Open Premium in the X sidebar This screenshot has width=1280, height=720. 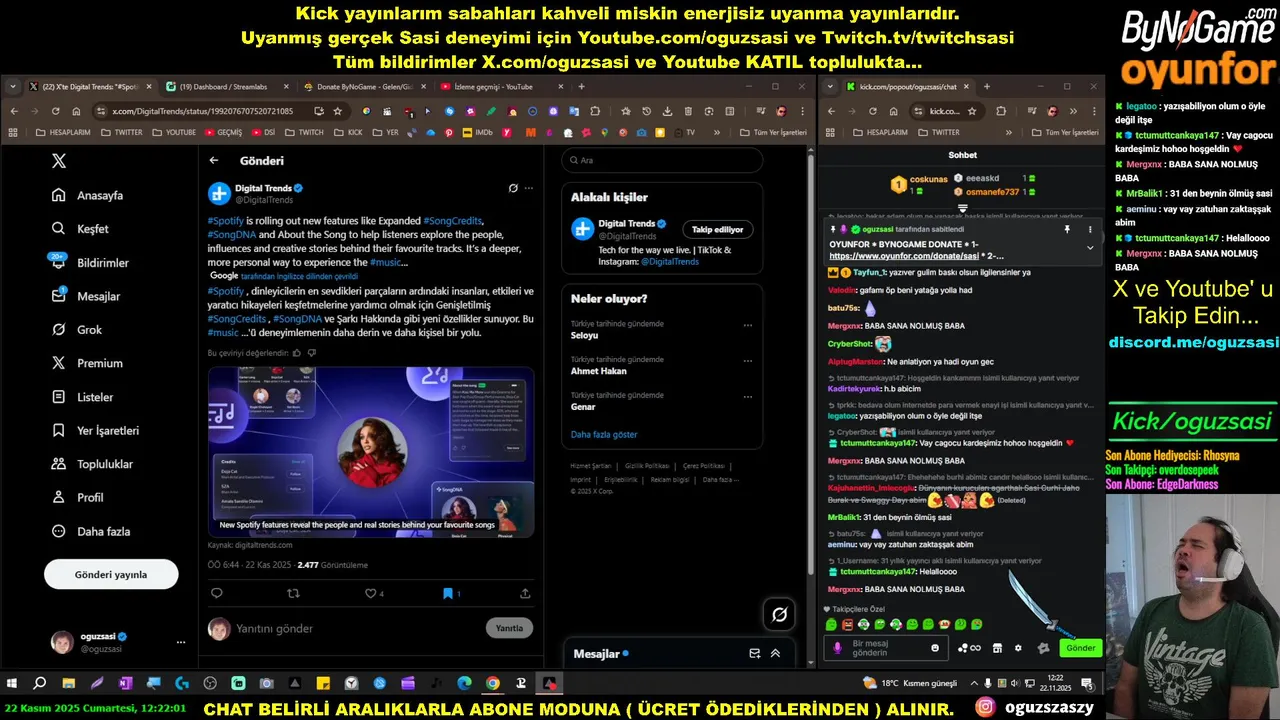coord(87,363)
